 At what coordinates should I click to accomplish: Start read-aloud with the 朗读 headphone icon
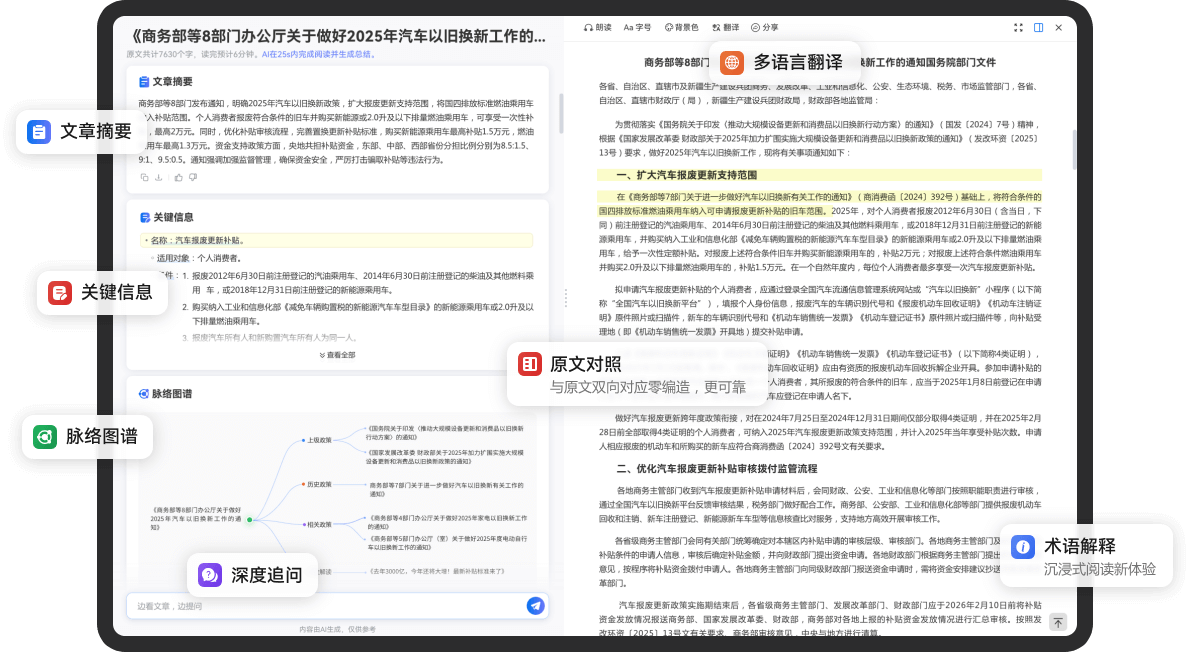(x=597, y=27)
